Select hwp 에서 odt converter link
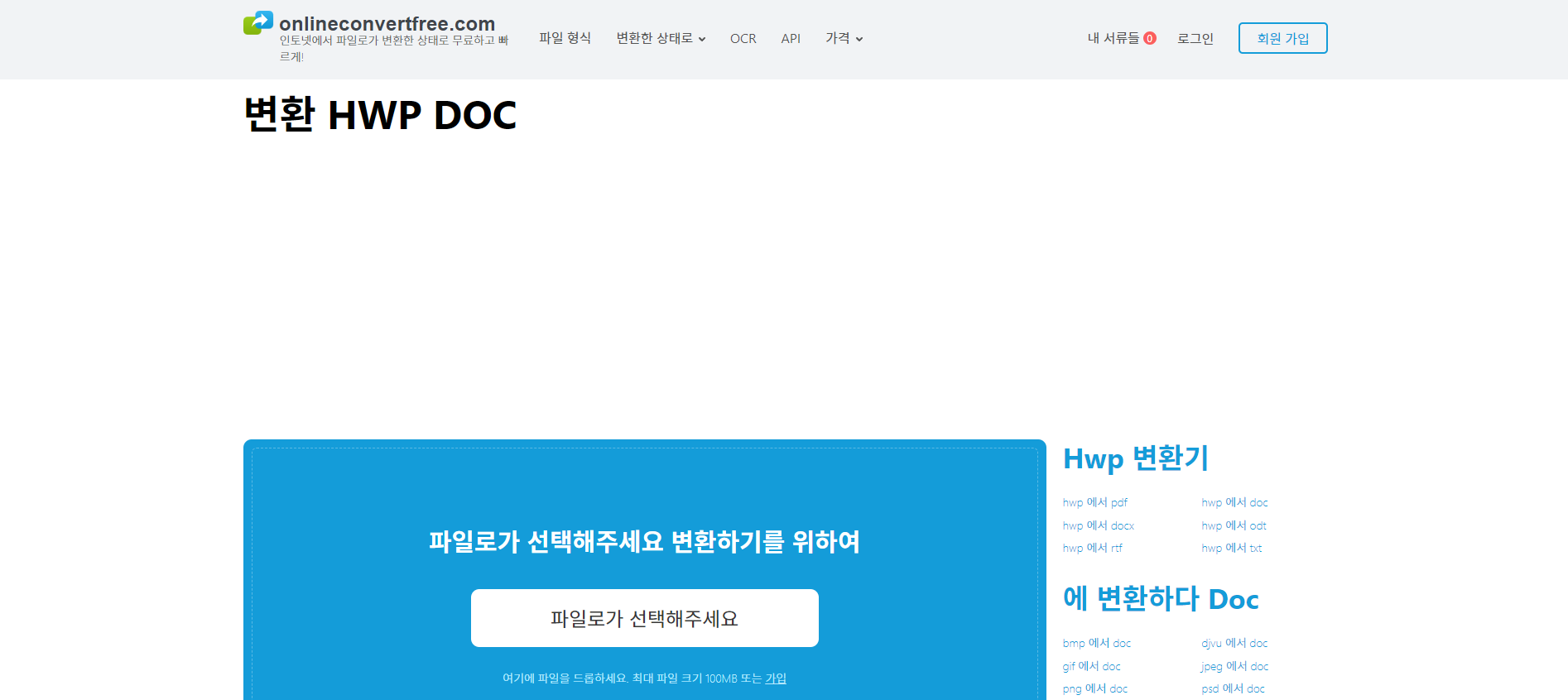 coord(1234,526)
